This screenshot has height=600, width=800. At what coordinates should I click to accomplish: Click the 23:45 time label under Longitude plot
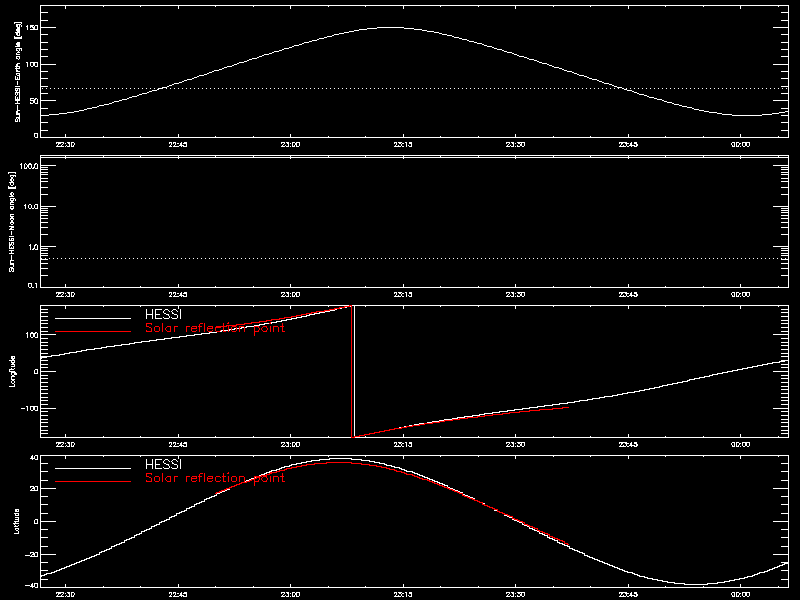click(629, 444)
